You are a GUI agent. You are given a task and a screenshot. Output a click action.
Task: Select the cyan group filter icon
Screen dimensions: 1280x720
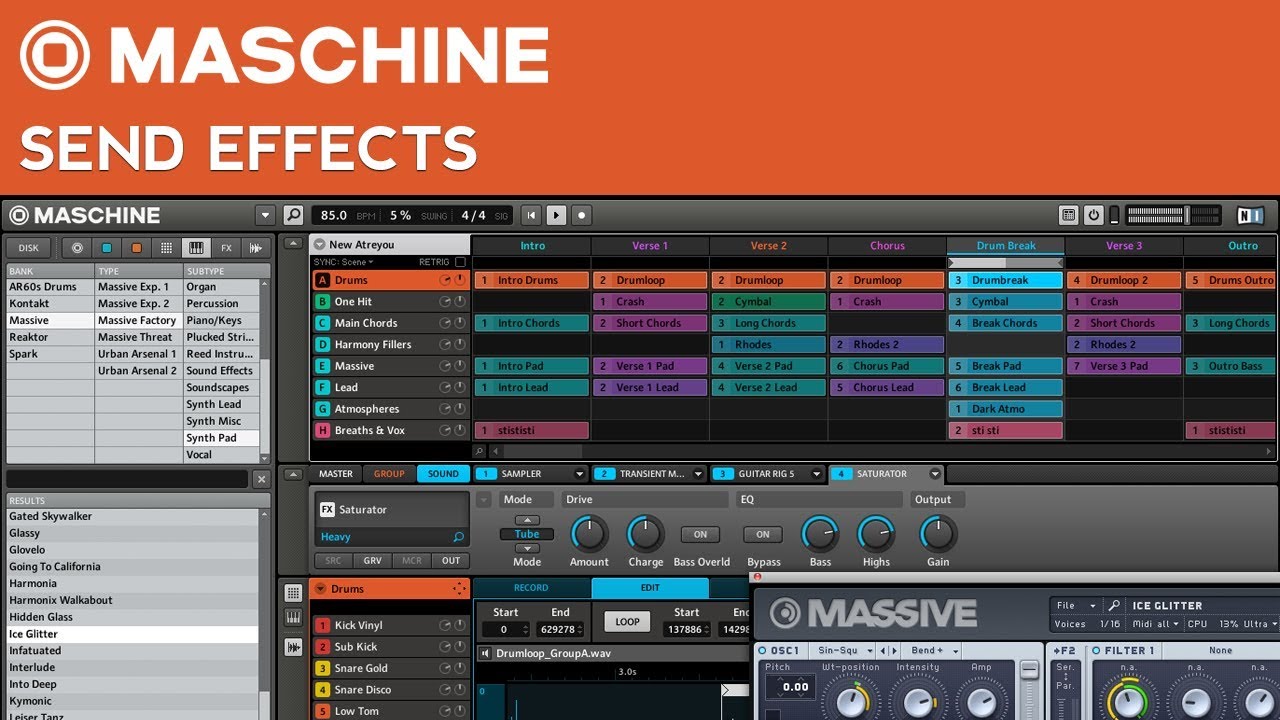[106, 248]
